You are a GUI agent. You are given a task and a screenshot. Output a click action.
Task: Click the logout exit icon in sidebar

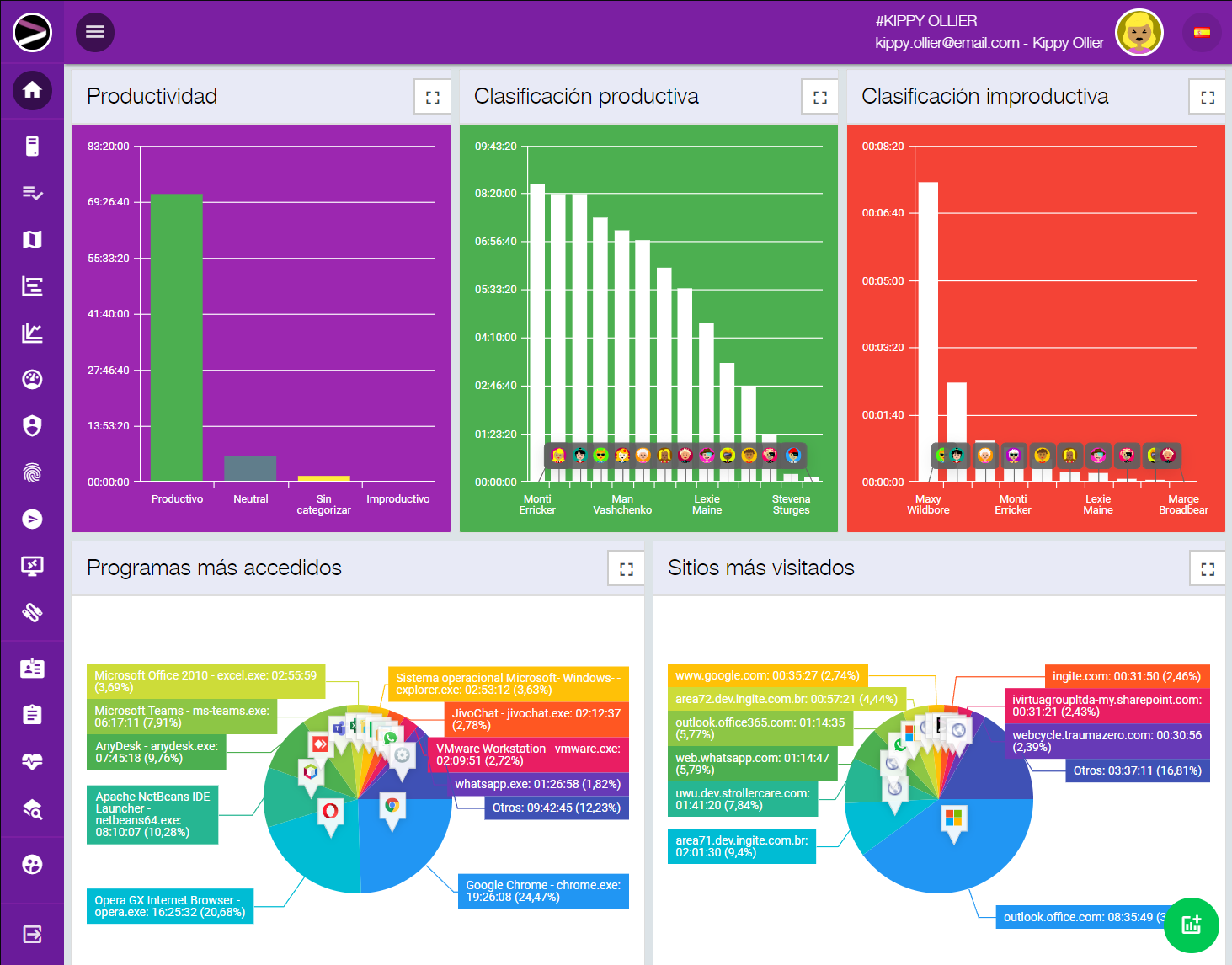click(x=32, y=934)
